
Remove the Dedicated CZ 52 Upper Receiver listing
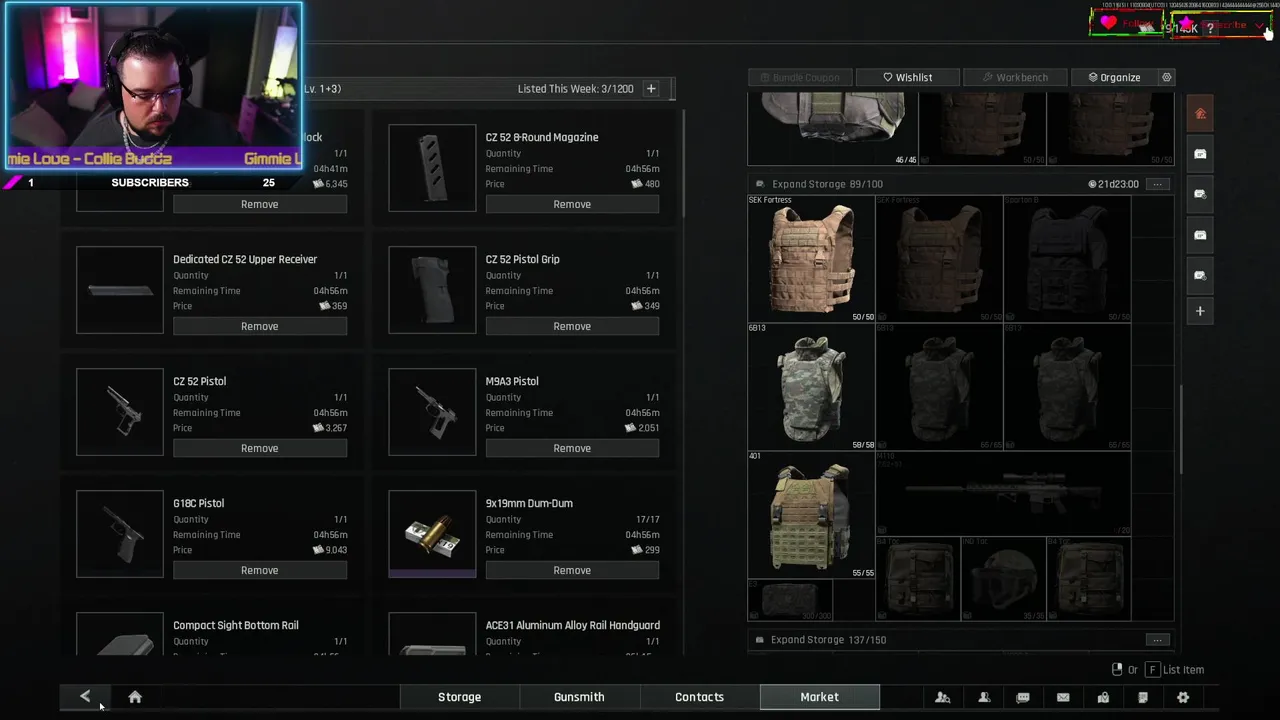[x=259, y=326]
